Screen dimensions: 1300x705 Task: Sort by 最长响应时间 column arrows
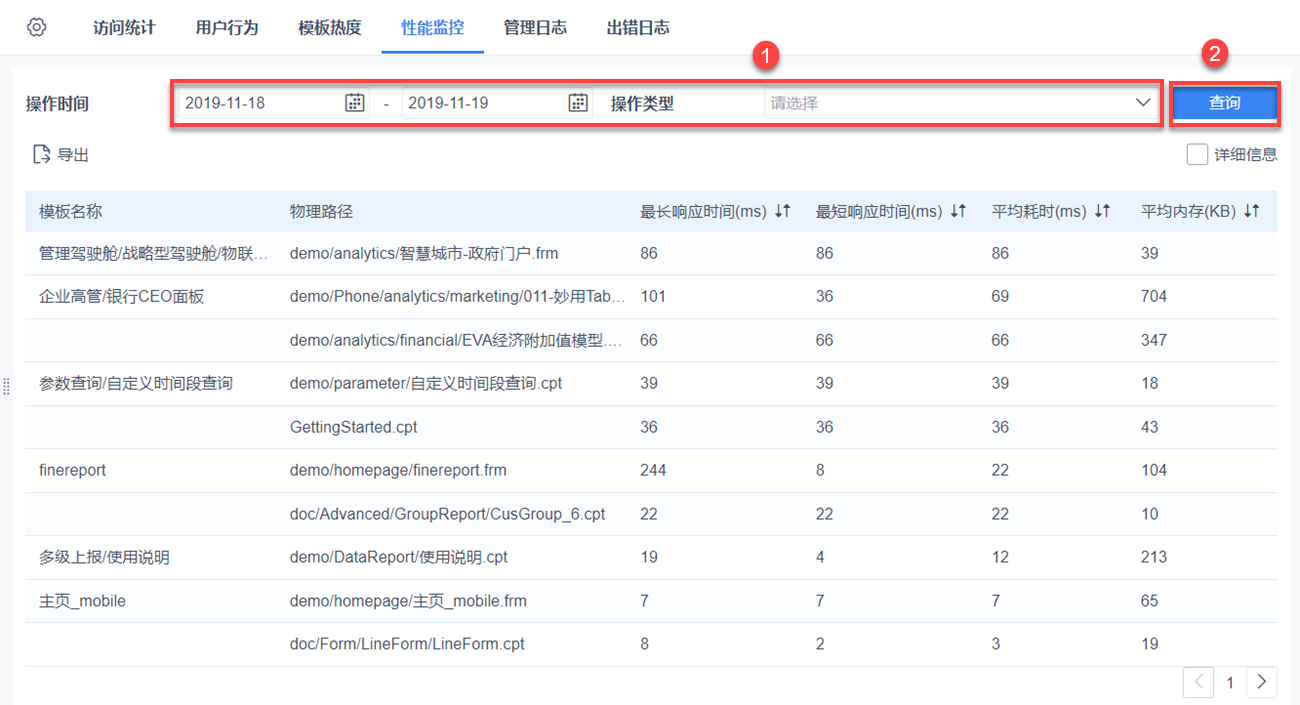pyautogui.click(x=783, y=211)
